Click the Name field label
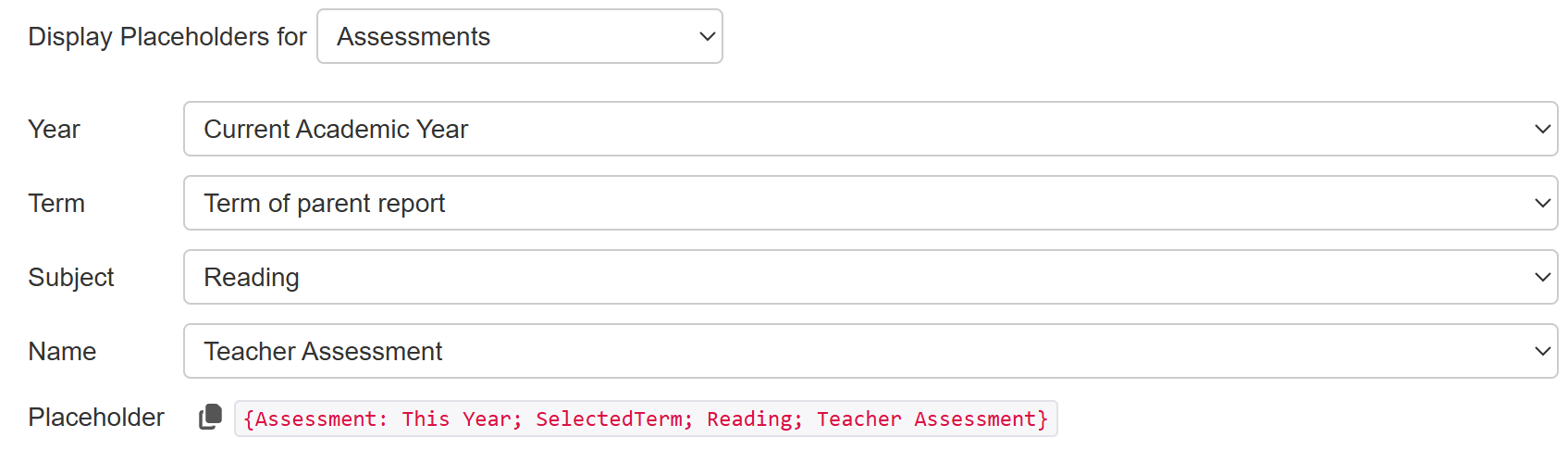This screenshot has height=450, width=1568. point(62,352)
